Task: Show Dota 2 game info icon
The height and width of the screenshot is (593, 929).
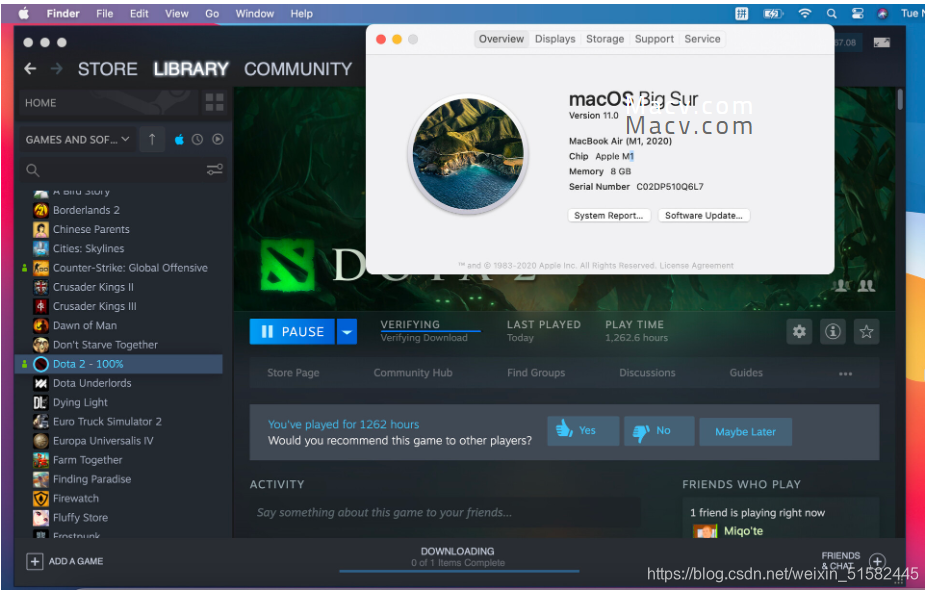Action: click(x=833, y=332)
